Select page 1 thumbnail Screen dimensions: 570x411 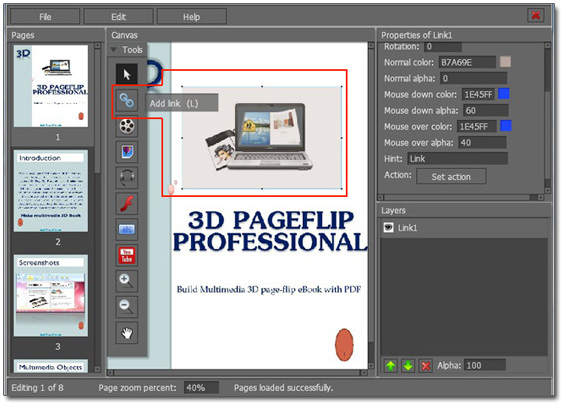51,86
